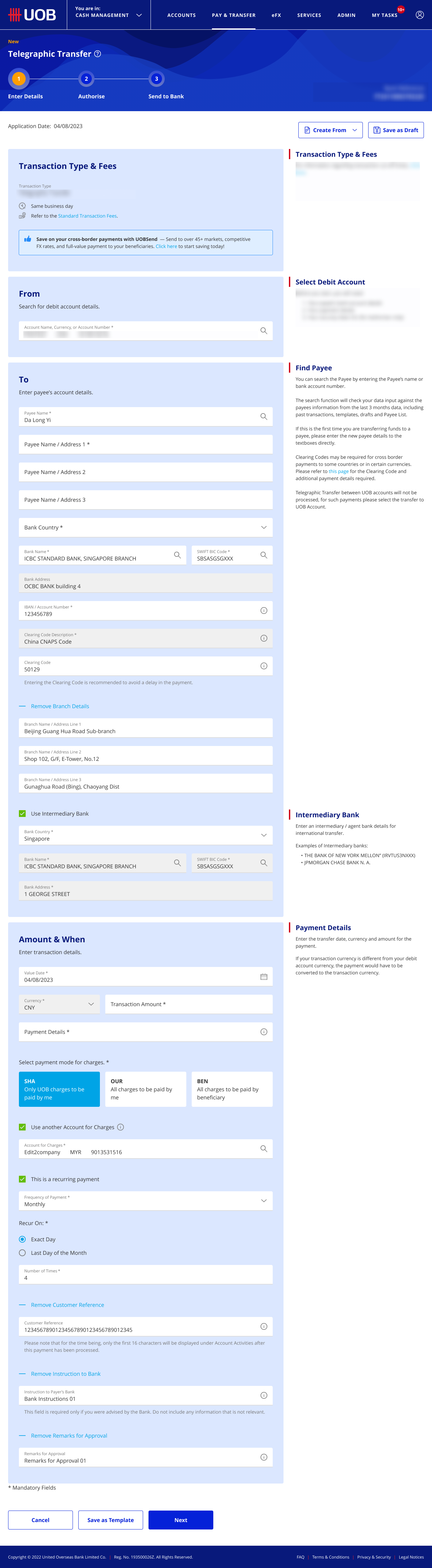Show info icon for Customer Reference
This screenshot has width=432, height=1568.
pyautogui.click(x=264, y=1326)
